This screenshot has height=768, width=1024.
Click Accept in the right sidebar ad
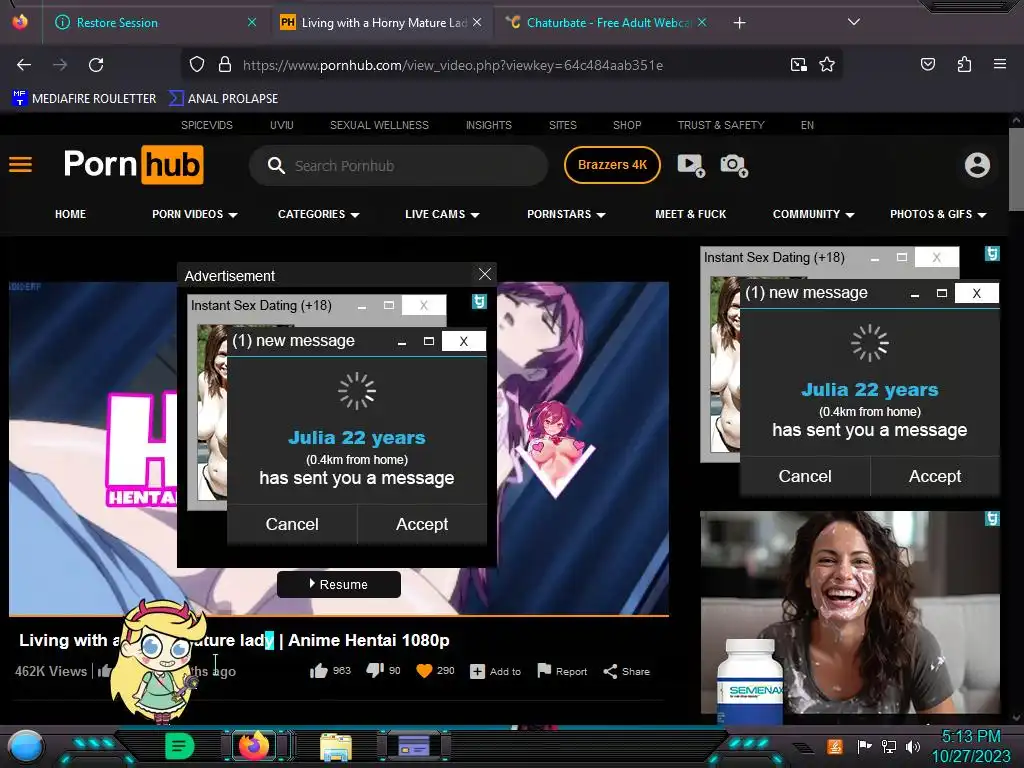tap(935, 476)
